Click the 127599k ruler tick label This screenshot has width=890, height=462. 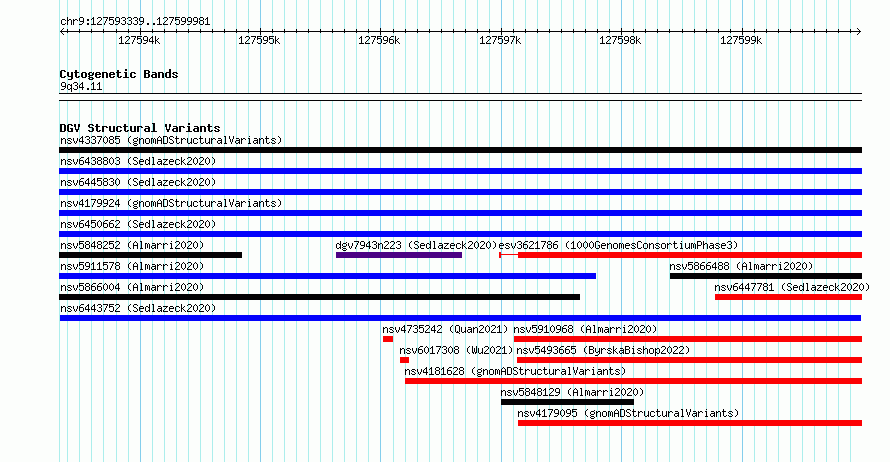(x=741, y=40)
